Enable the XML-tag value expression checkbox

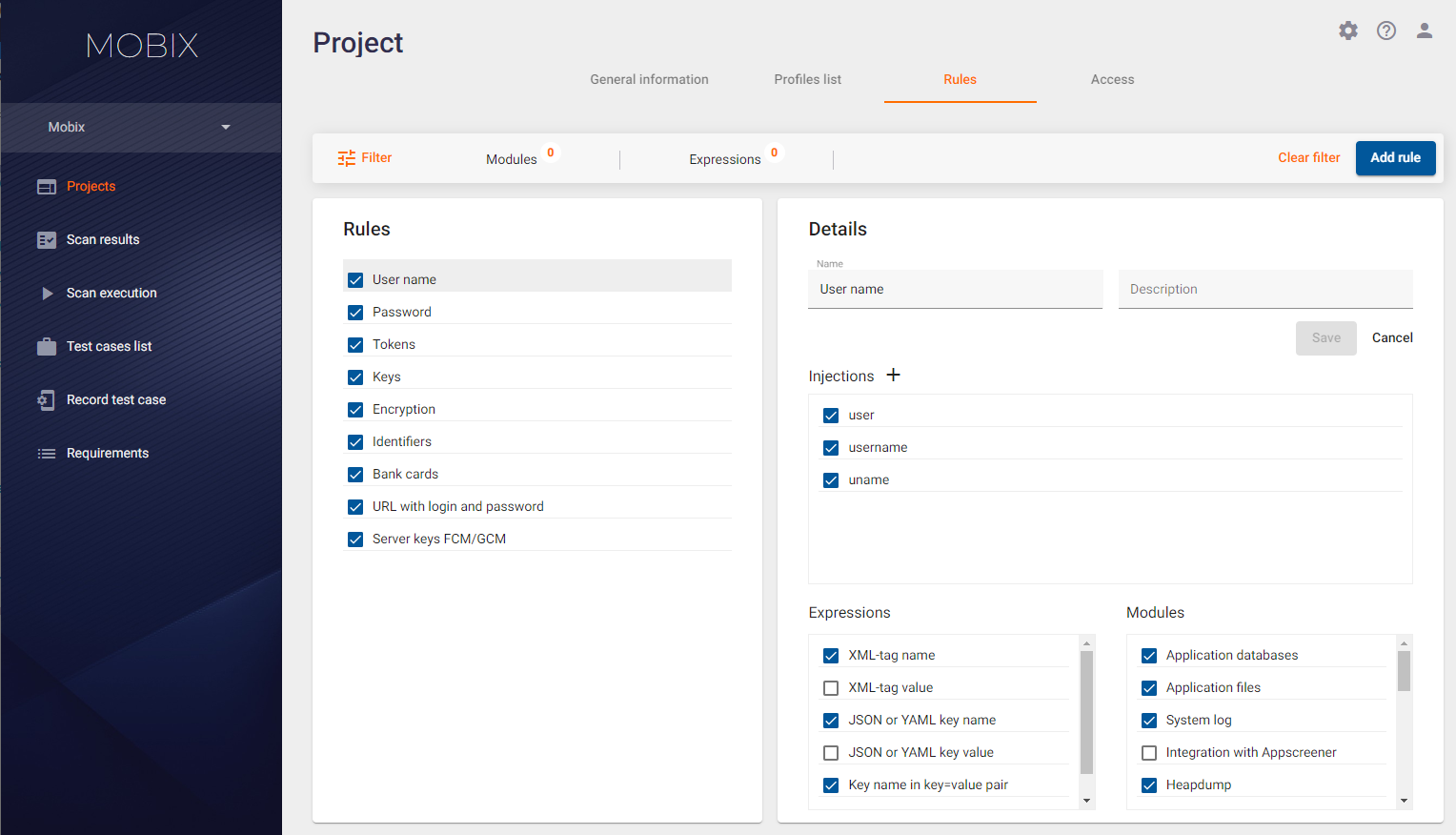831,688
